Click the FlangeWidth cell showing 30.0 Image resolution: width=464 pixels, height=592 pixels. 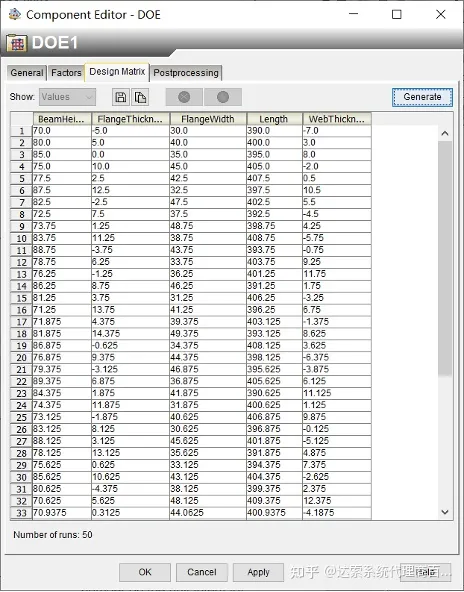tap(208, 131)
